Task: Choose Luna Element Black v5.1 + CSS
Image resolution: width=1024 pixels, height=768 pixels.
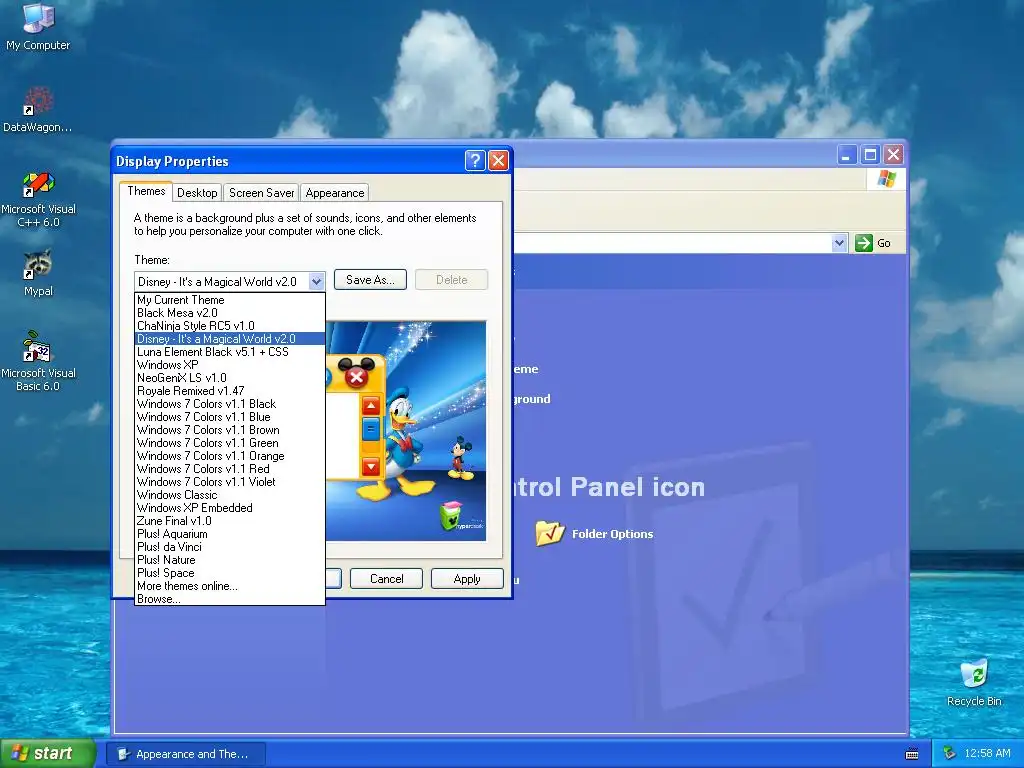Action: point(230,352)
